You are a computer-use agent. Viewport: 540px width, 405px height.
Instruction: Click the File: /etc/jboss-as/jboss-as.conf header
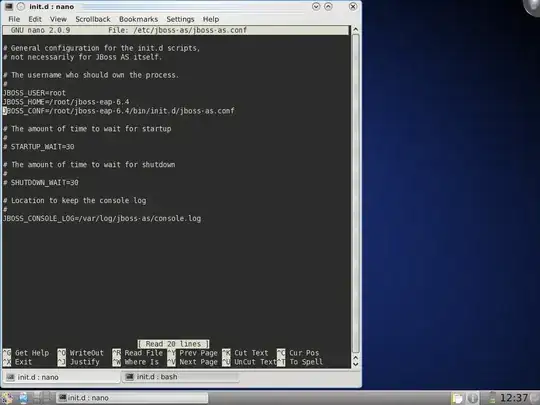(x=177, y=30)
